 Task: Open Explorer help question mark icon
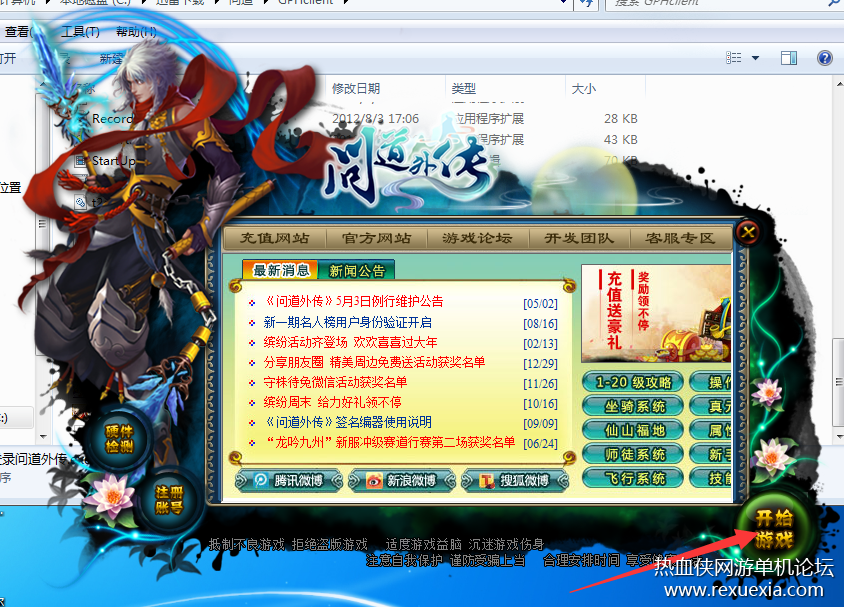(824, 58)
